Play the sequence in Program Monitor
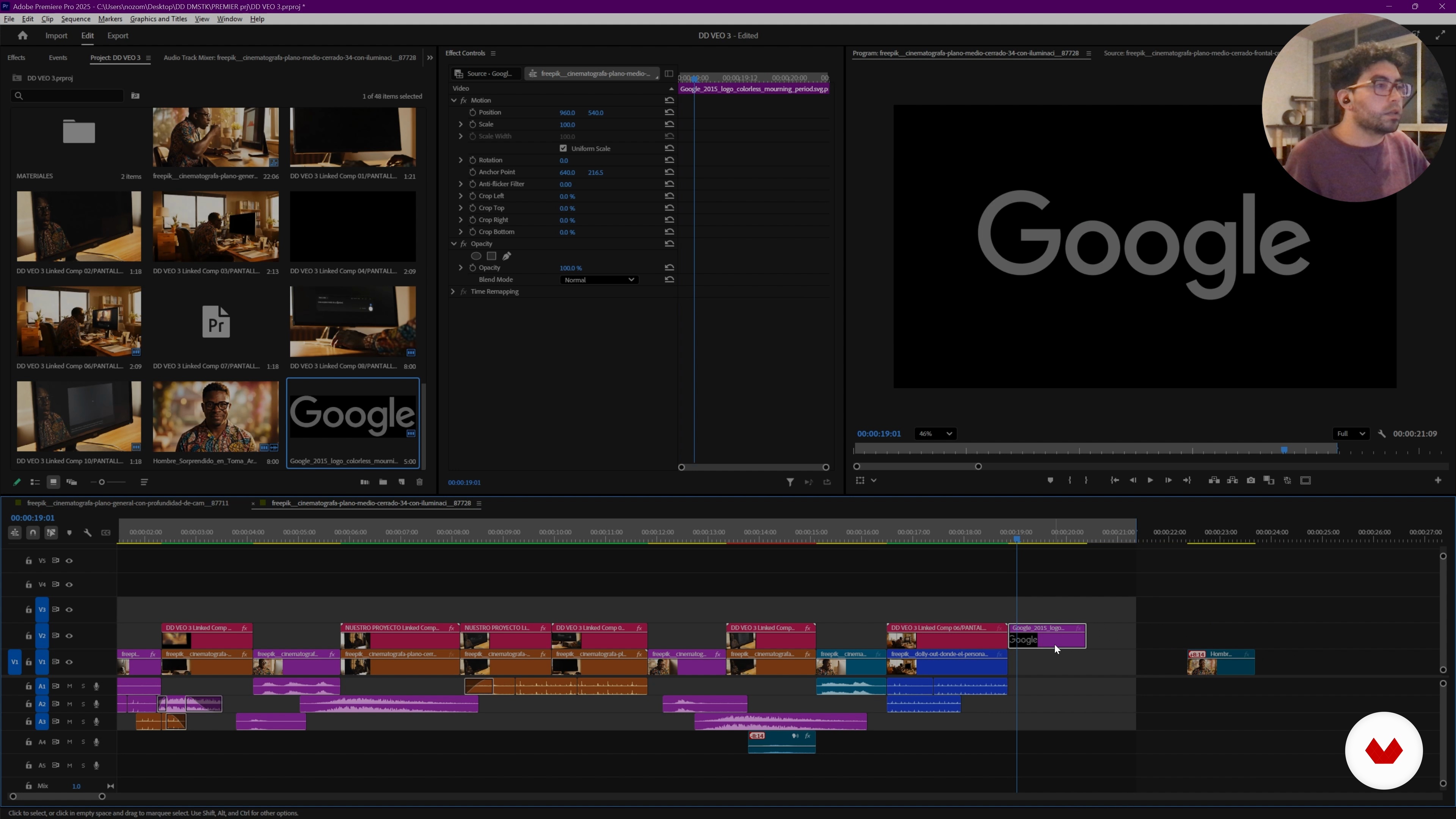Image resolution: width=1456 pixels, height=819 pixels. (1150, 480)
